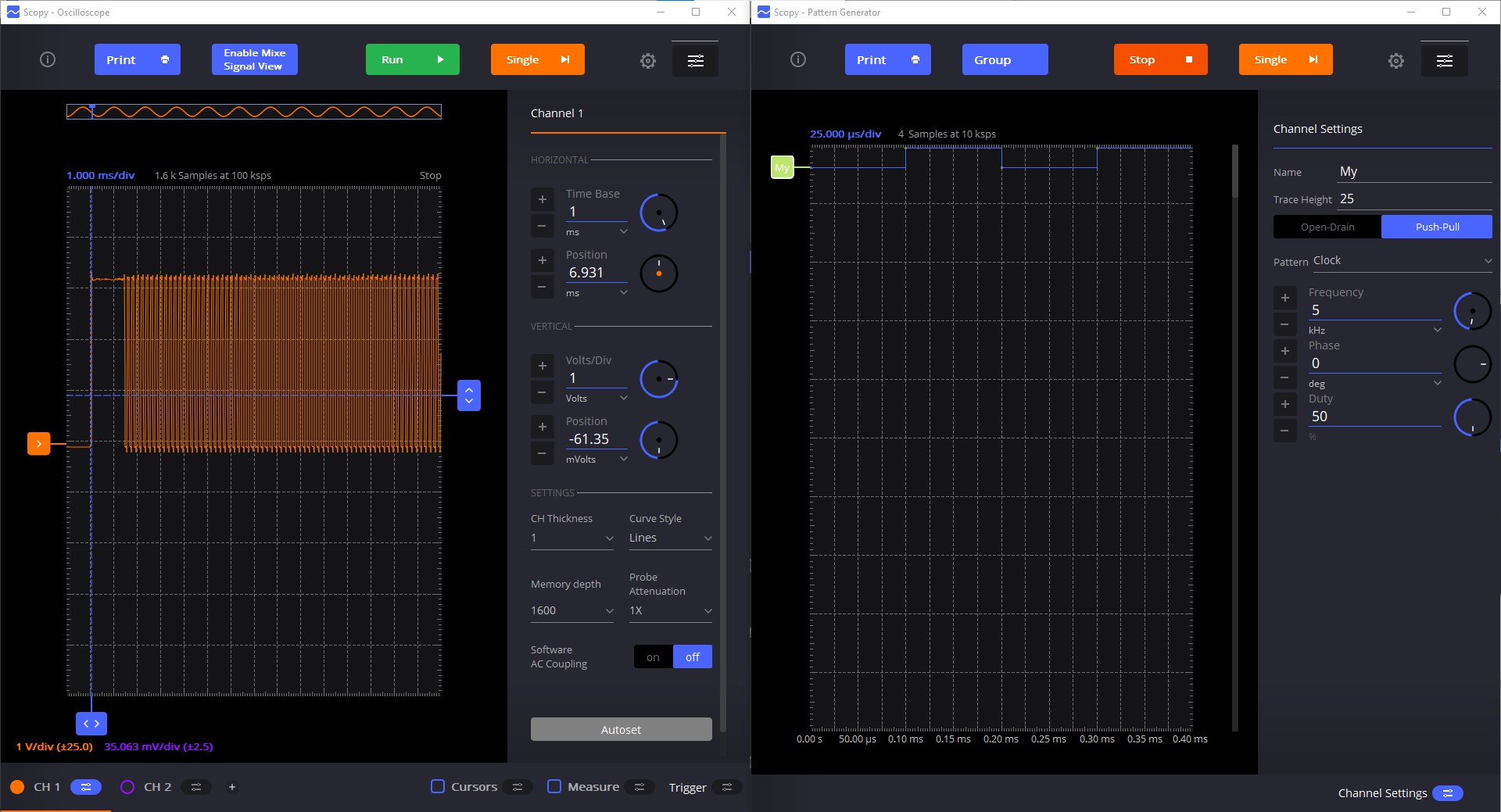Open Oscilloscope general settings gear
Viewport: 1501px width, 812px height.
648,60
